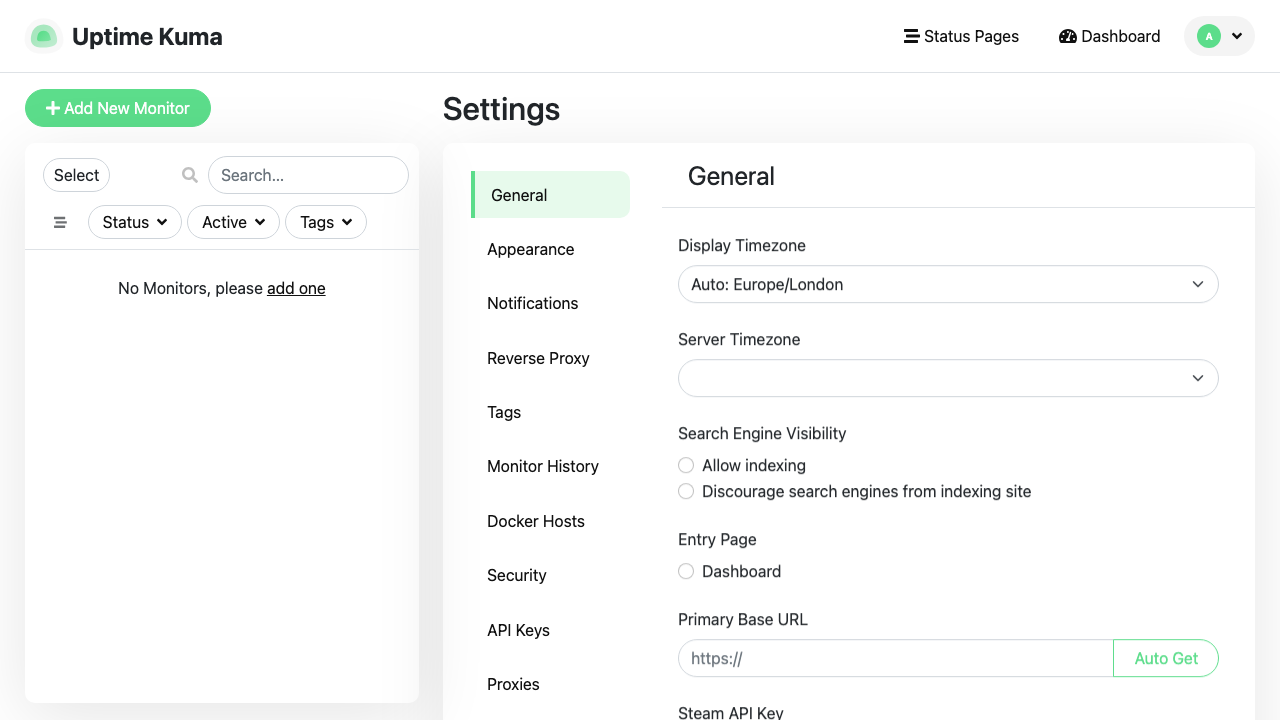This screenshot has width=1280, height=720.
Task: Open API Keys settings
Action: coord(550,630)
